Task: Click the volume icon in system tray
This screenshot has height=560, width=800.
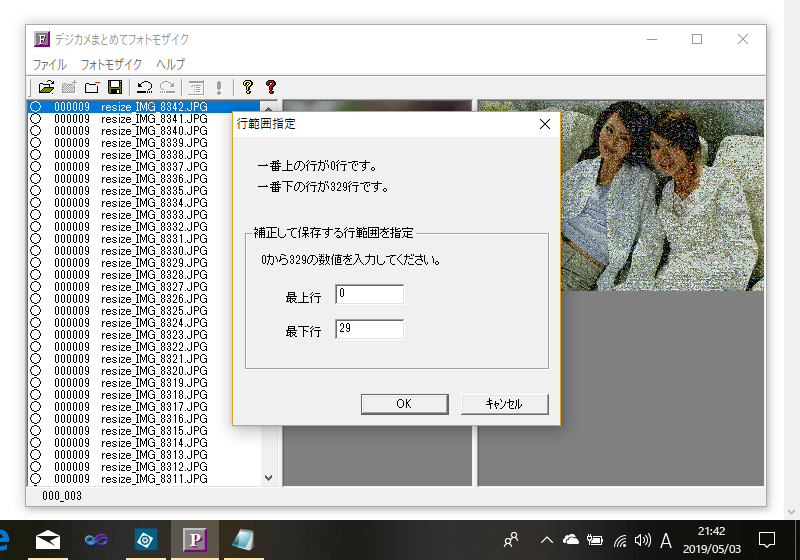Action: click(643, 540)
